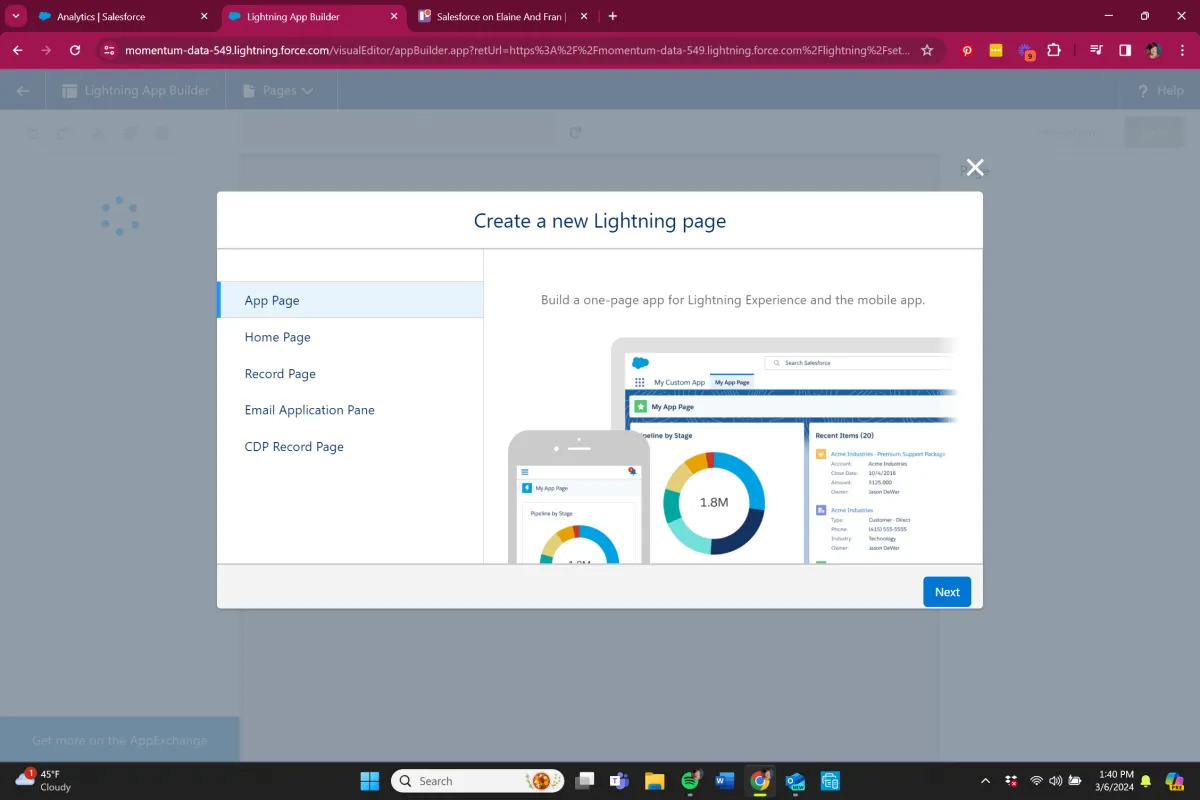The image size is (1200, 800).
Task: Click the Lightning App Builder title
Action: pos(147,90)
